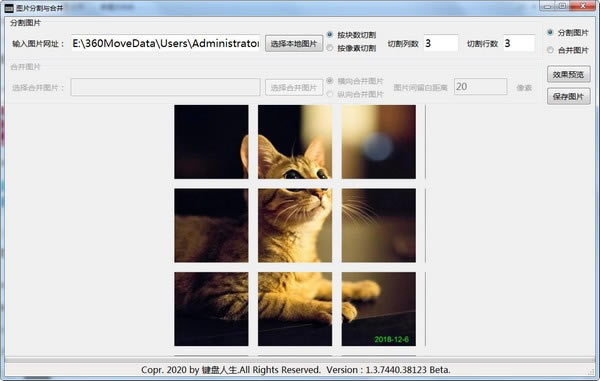Click the 保存图片 save button
This screenshot has height=381, width=600.
[x=569, y=96]
